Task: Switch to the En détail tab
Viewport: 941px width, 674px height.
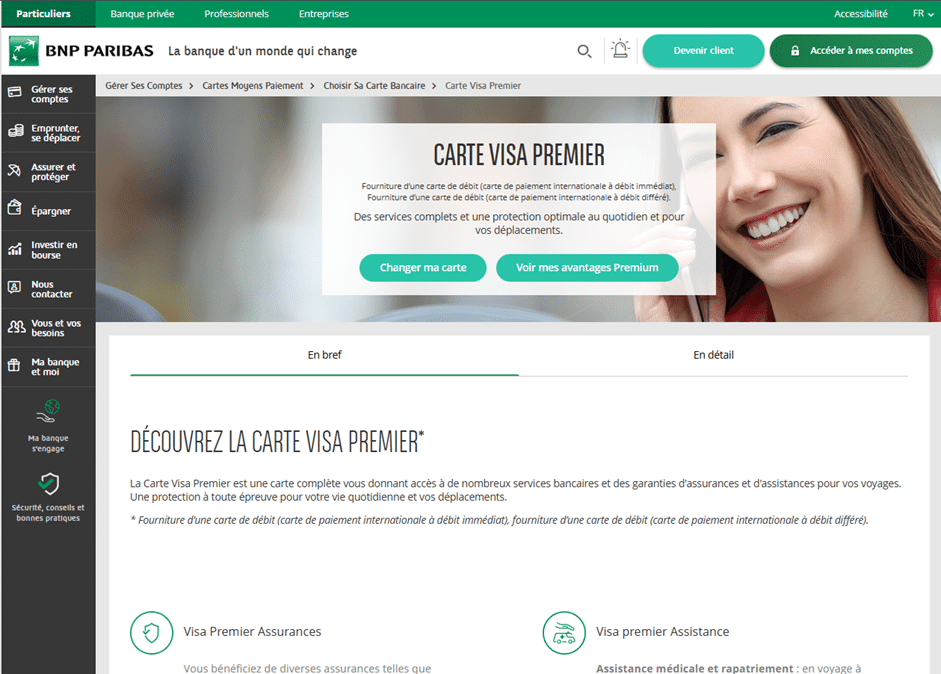Action: tap(713, 355)
